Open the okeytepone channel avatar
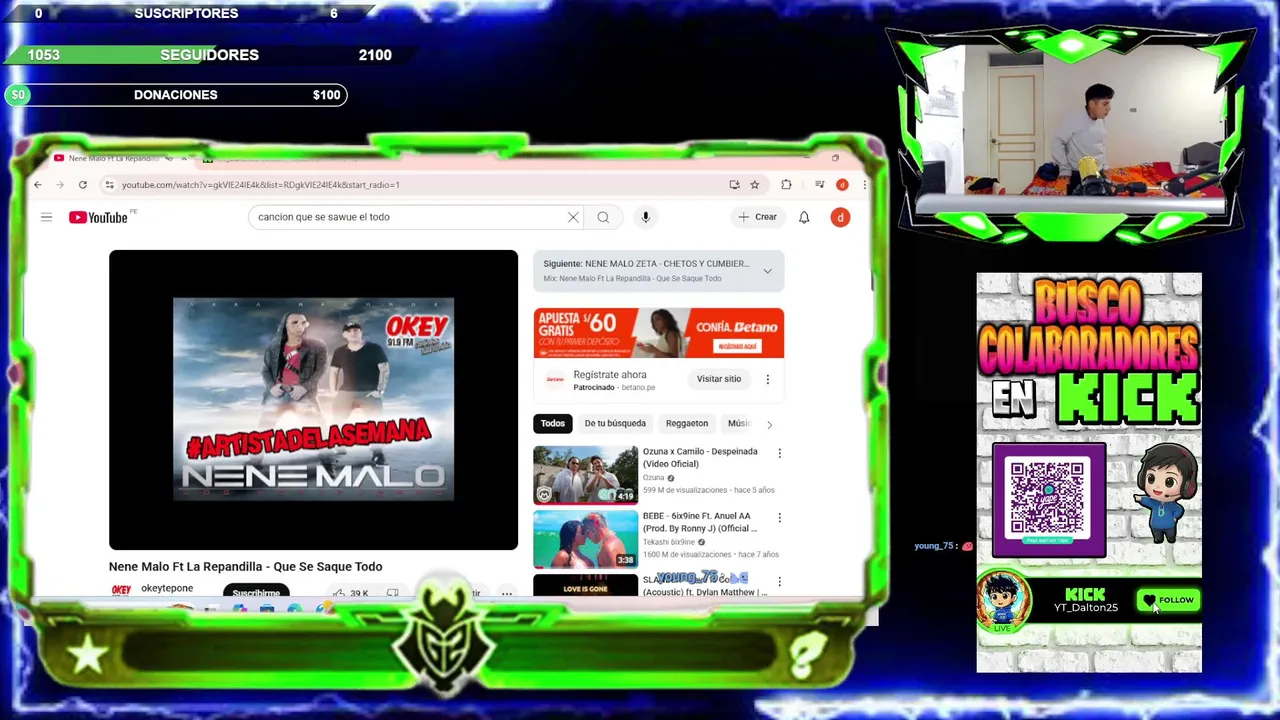 [x=121, y=590]
